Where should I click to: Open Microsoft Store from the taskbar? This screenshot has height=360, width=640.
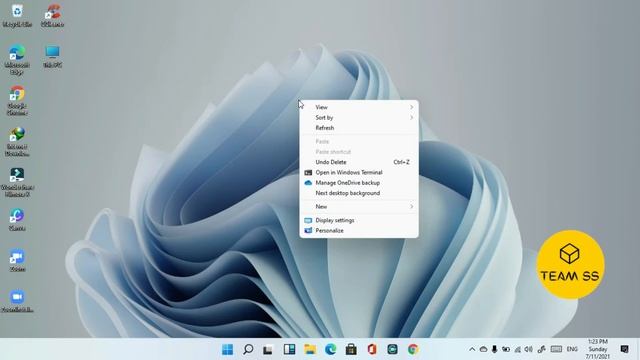pos(351,349)
